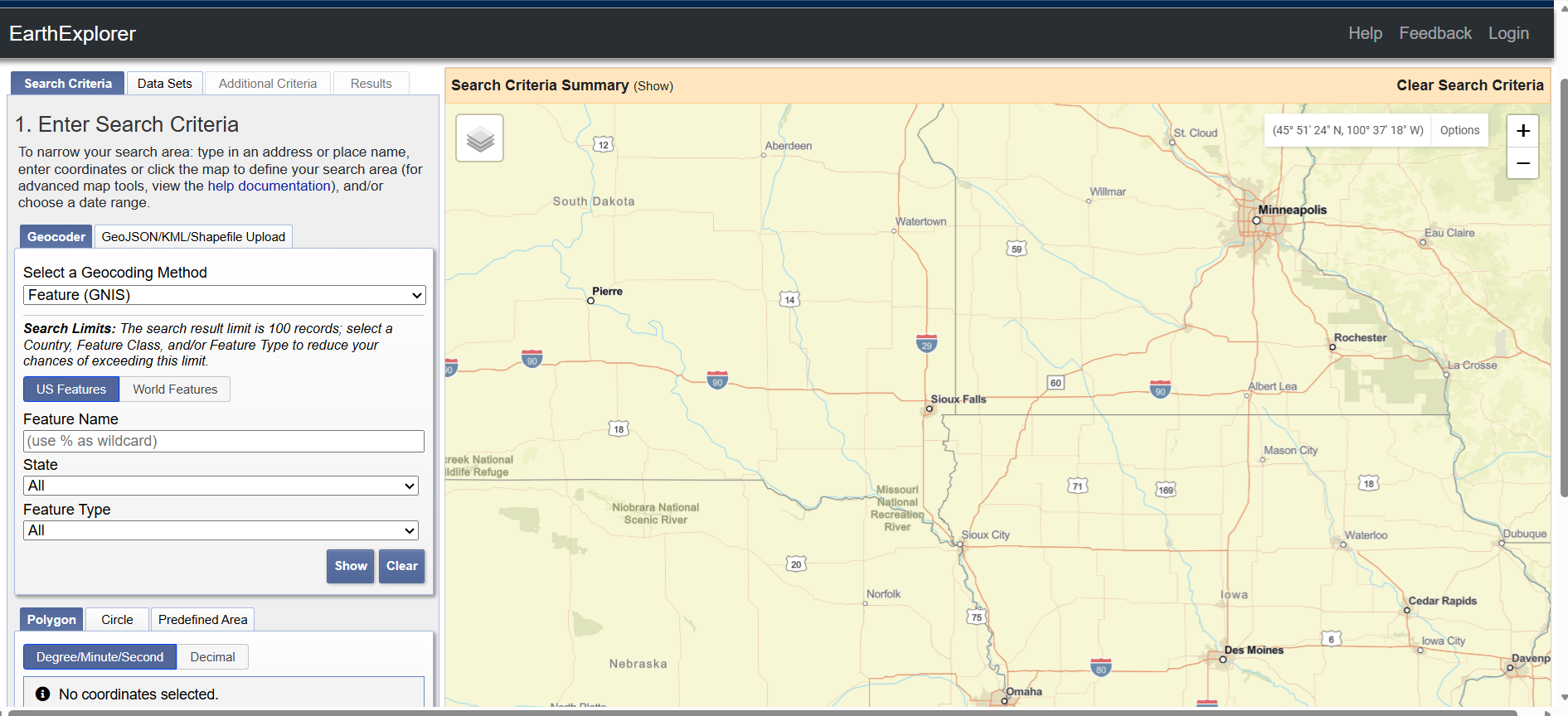Open the State dropdown

pos(221,486)
